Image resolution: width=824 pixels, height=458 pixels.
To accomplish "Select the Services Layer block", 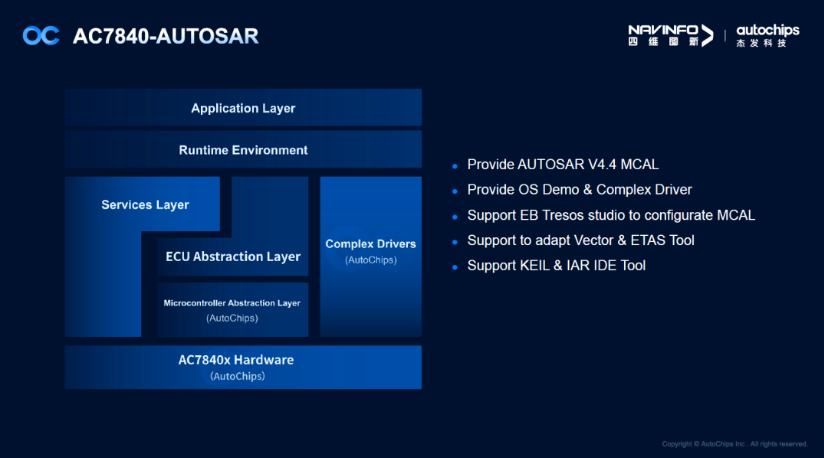I will (144, 206).
